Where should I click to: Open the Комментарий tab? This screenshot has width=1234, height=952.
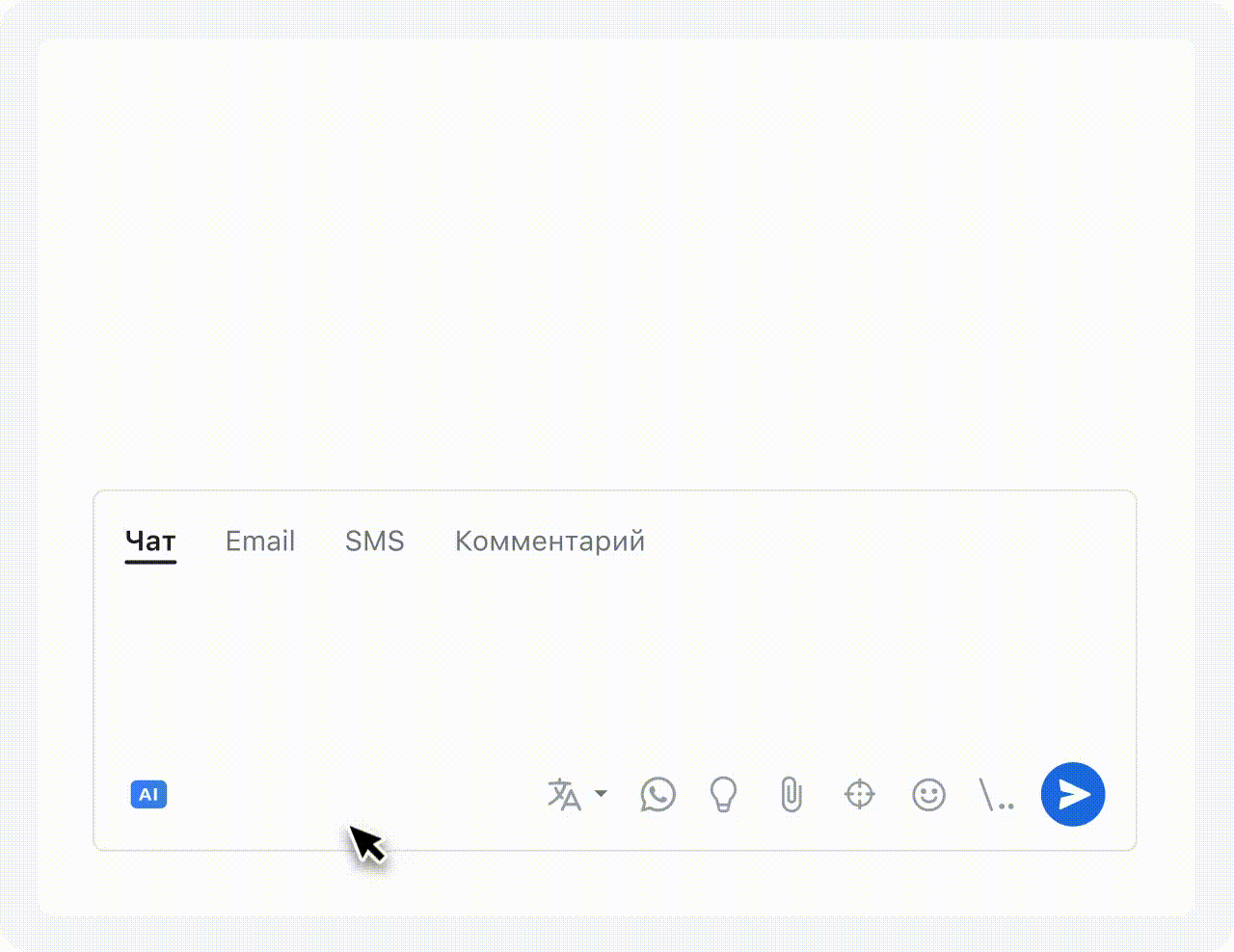550,542
